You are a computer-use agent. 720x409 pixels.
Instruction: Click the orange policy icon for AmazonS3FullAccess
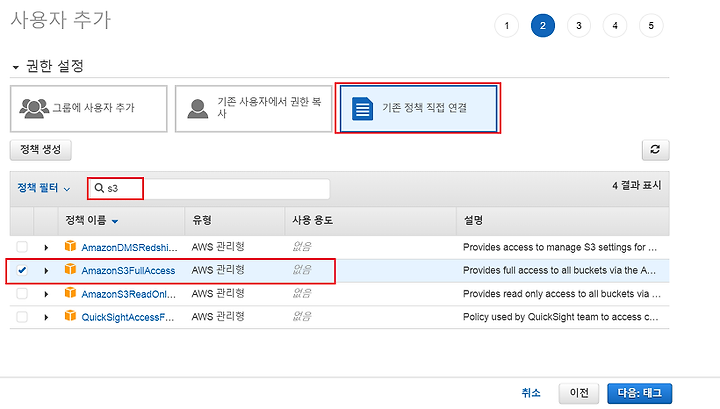tap(70, 269)
